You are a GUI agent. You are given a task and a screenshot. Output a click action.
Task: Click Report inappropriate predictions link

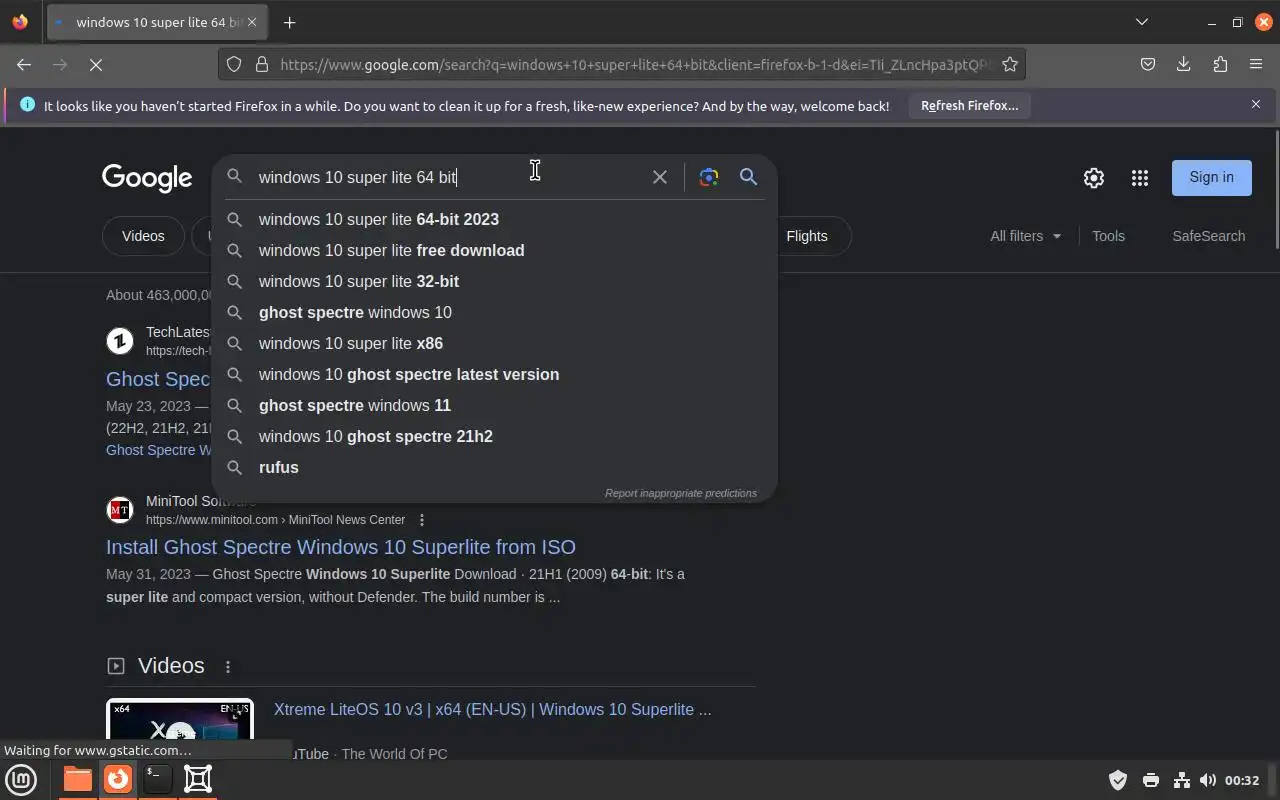coord(681,493)
